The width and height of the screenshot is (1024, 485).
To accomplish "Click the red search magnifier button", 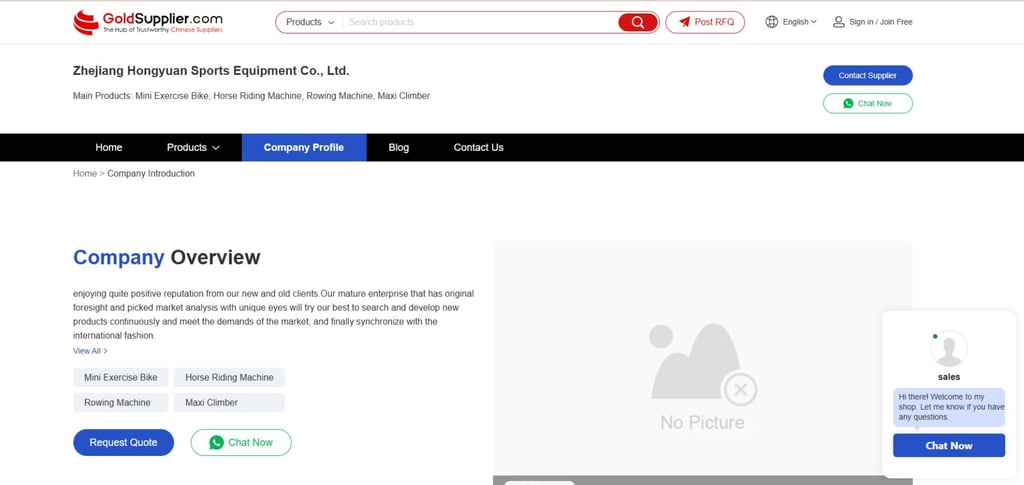I will coord(638,22).
